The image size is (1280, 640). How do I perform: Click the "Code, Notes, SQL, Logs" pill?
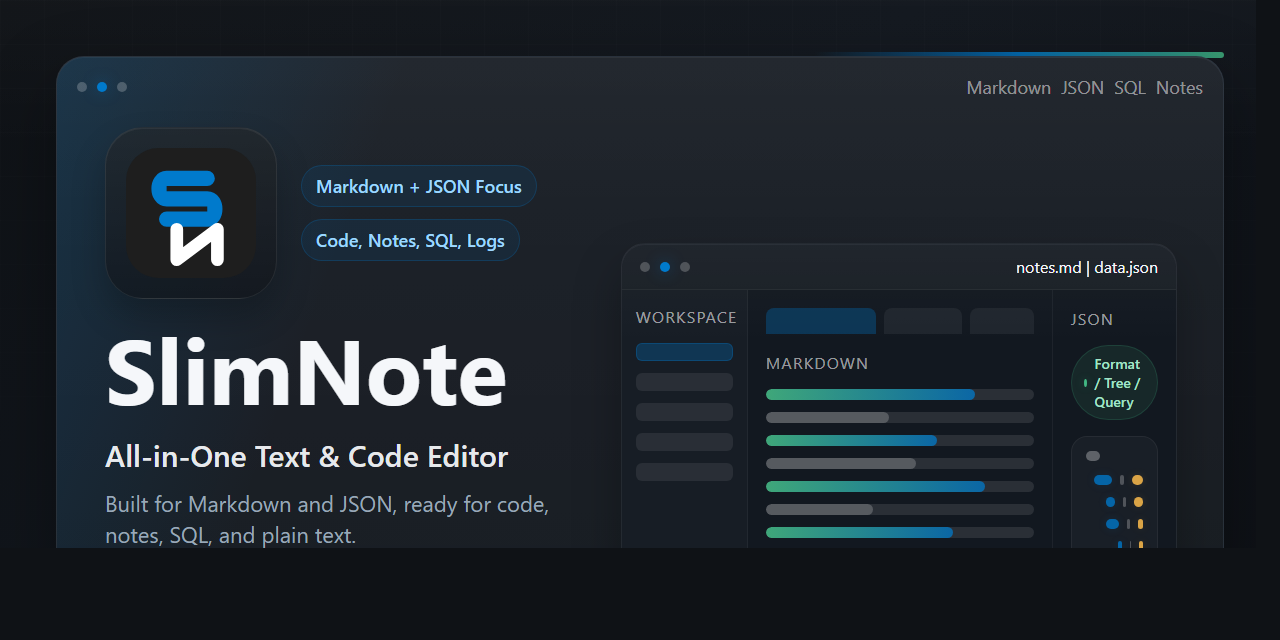click(x=410, y=240)
